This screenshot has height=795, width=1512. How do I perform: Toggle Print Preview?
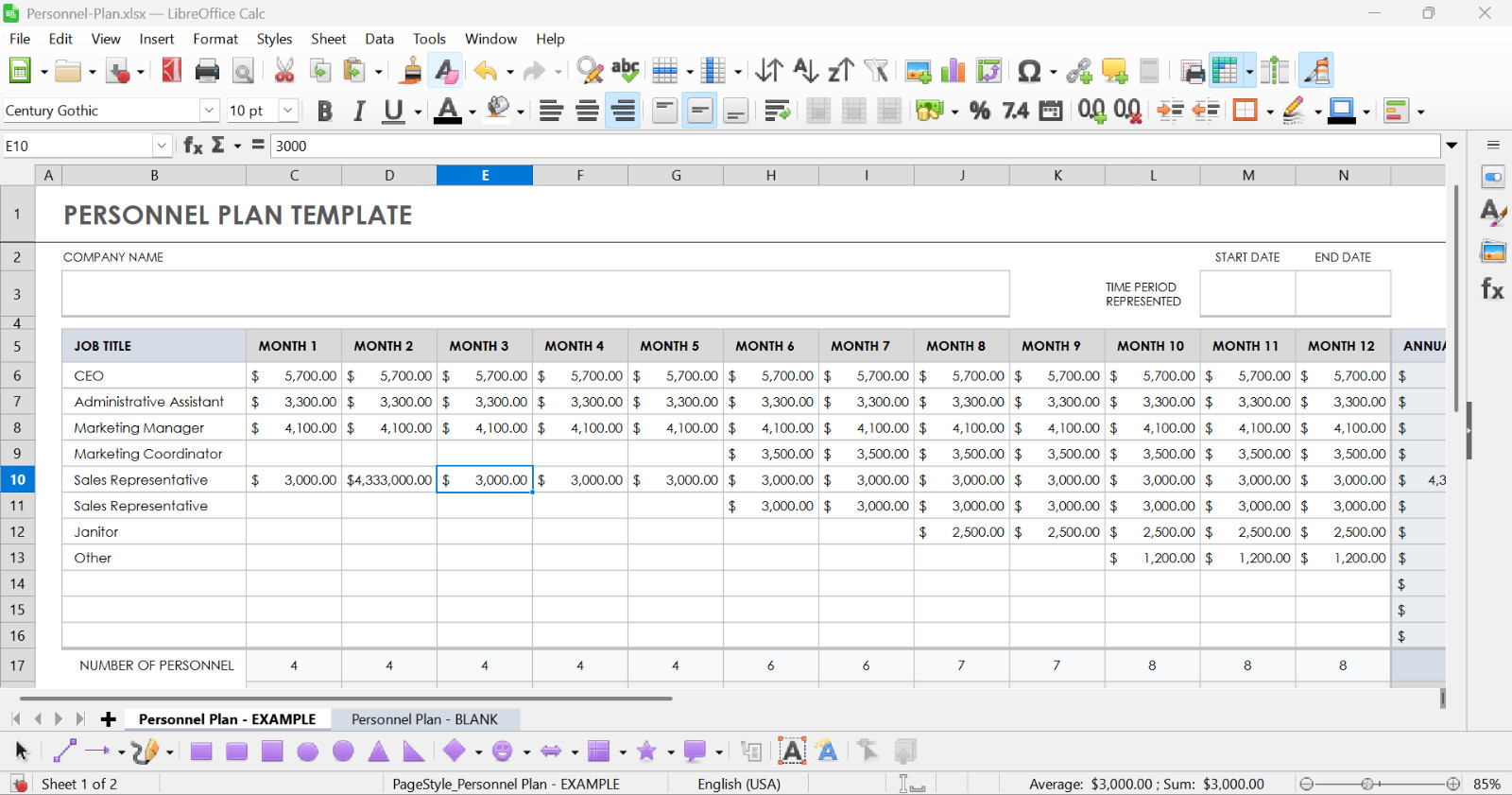pos(243,71)
